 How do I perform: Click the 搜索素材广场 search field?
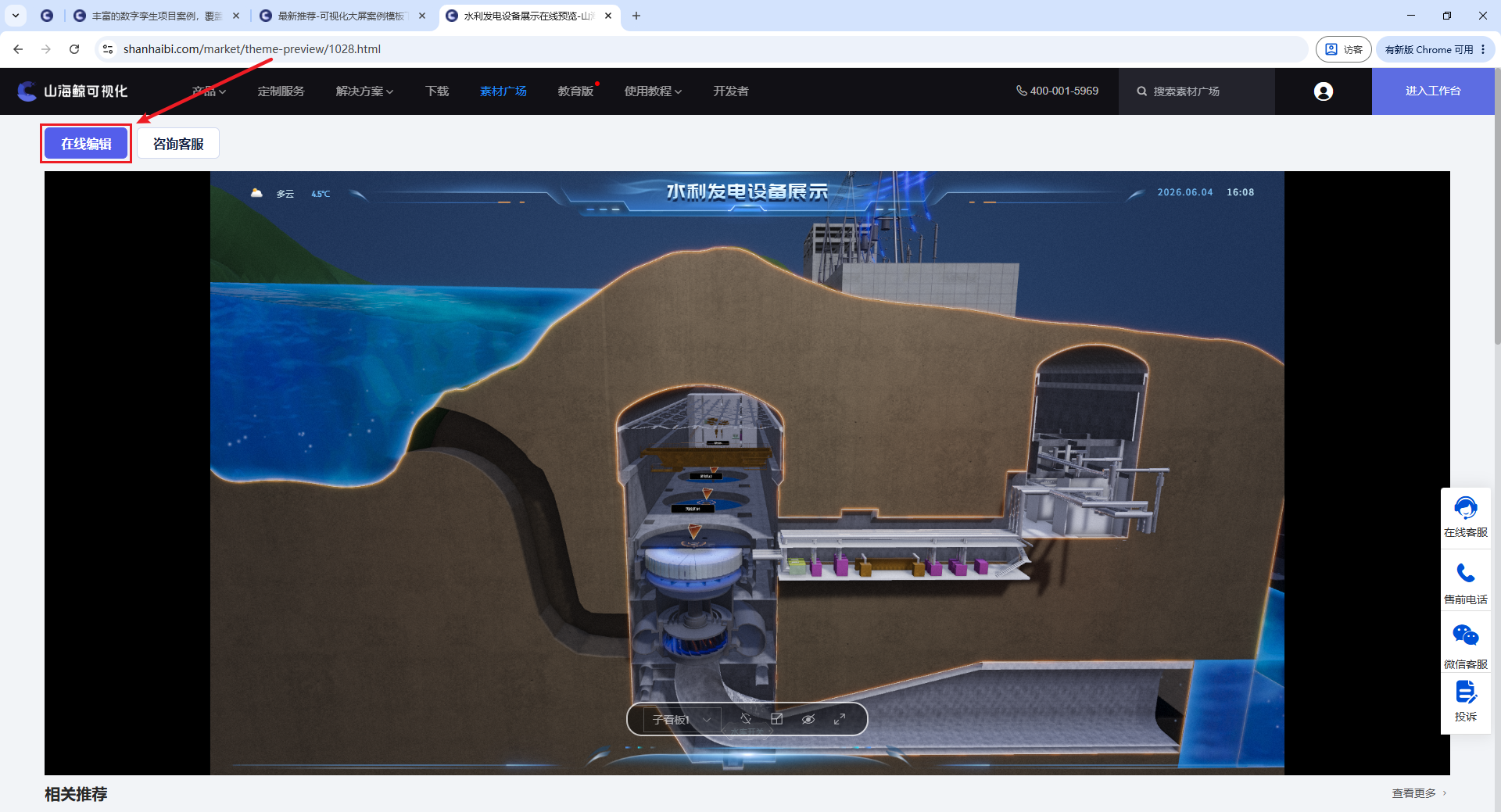[1197, 91]
